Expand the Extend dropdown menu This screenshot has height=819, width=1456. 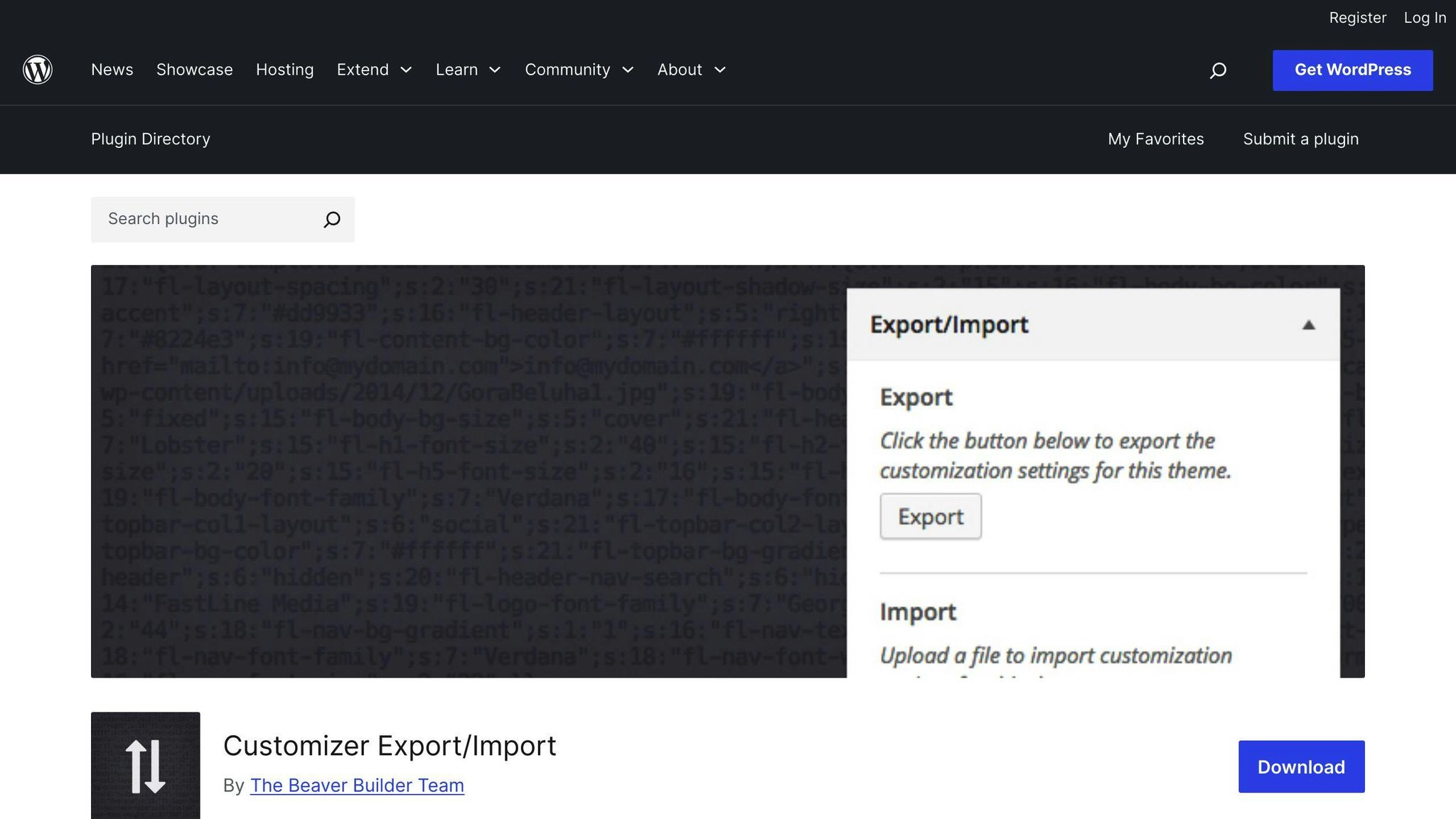coord(375,70)
